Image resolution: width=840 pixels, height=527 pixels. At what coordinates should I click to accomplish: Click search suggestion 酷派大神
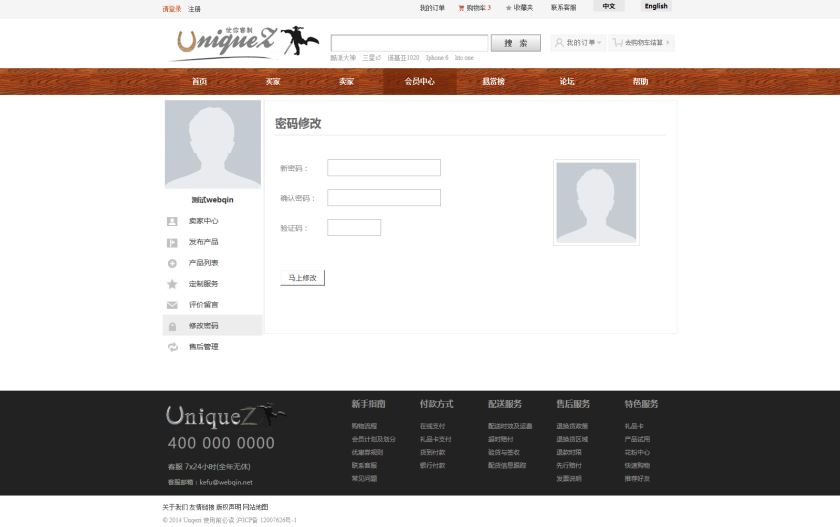click(343, 58)
